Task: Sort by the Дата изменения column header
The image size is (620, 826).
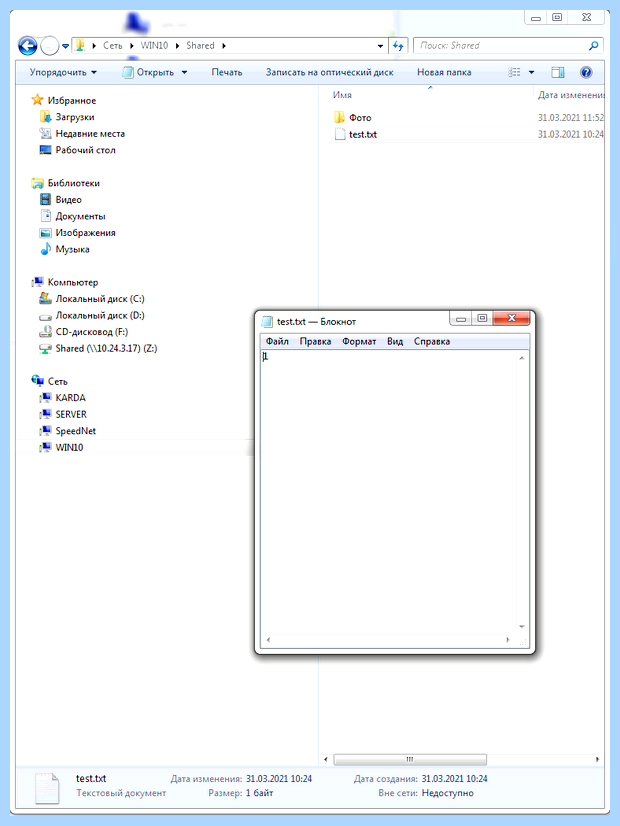Action: pos(570,95)
